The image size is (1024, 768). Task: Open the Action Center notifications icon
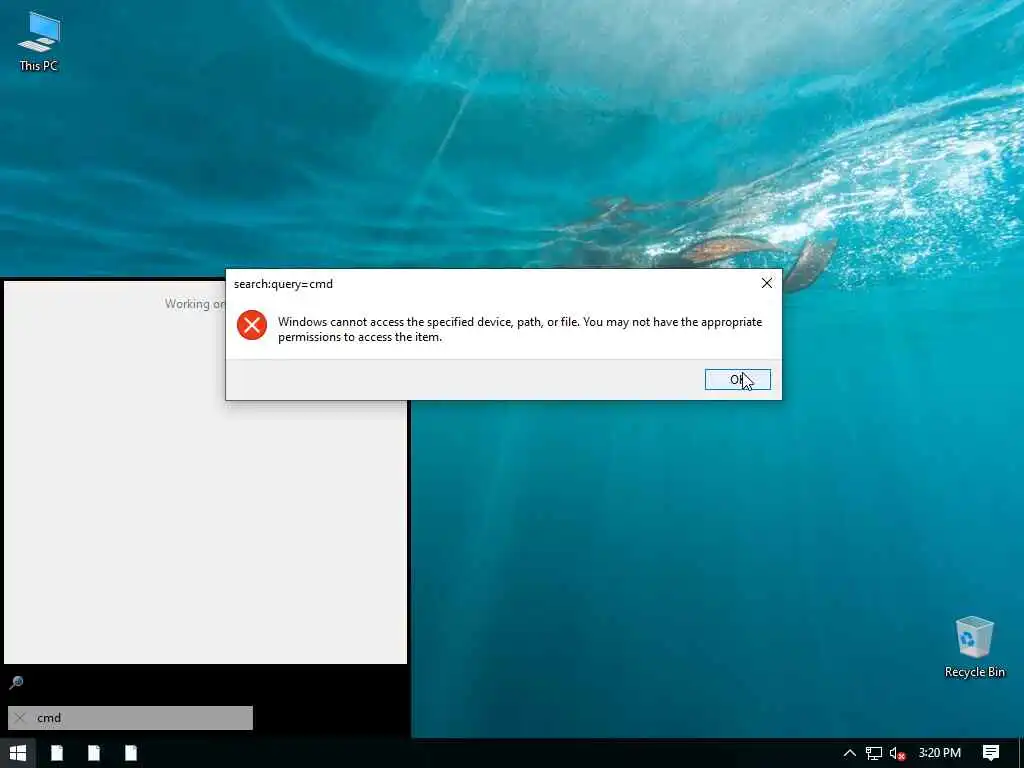991,753
